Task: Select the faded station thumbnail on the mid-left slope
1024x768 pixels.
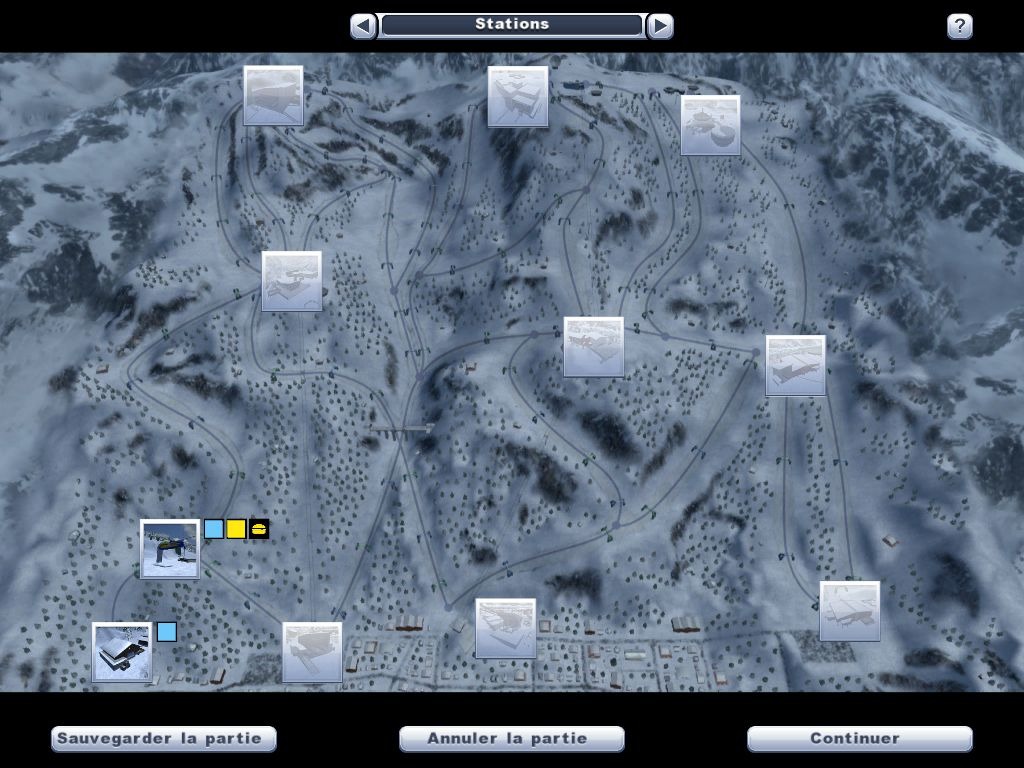Action: point(292,281)
